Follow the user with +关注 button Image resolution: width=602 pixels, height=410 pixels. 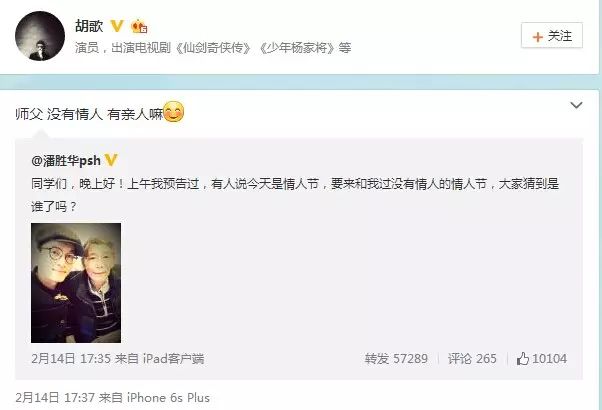pyautogui.click(x=552, y=36)
